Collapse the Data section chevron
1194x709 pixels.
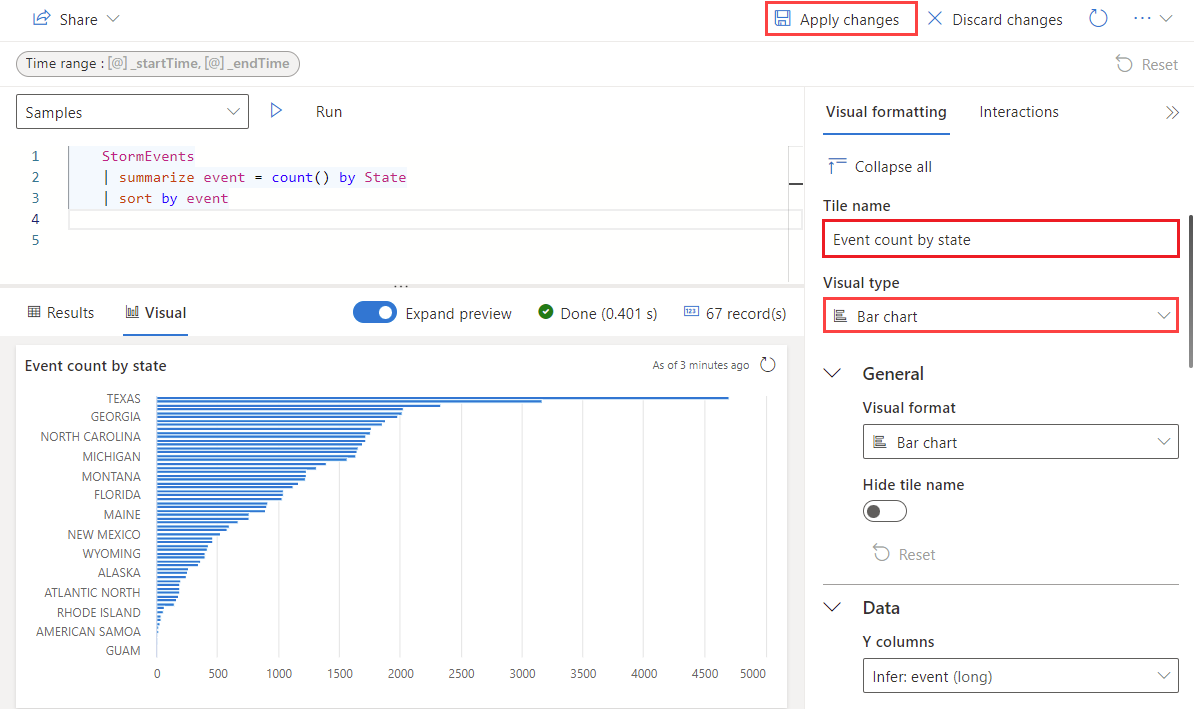coord(833,607)
